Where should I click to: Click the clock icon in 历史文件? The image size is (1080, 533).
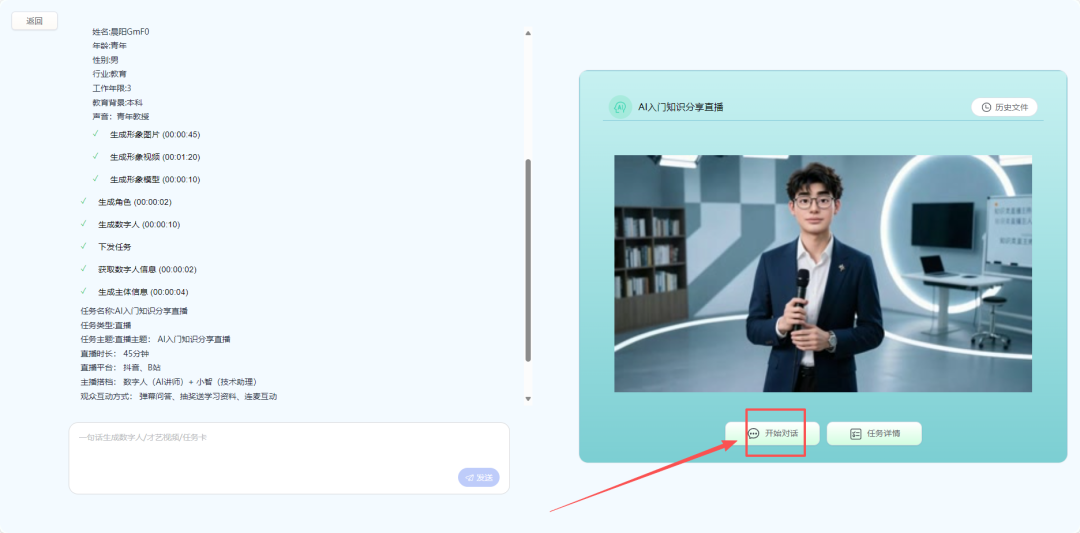click(x=986, y=107)
